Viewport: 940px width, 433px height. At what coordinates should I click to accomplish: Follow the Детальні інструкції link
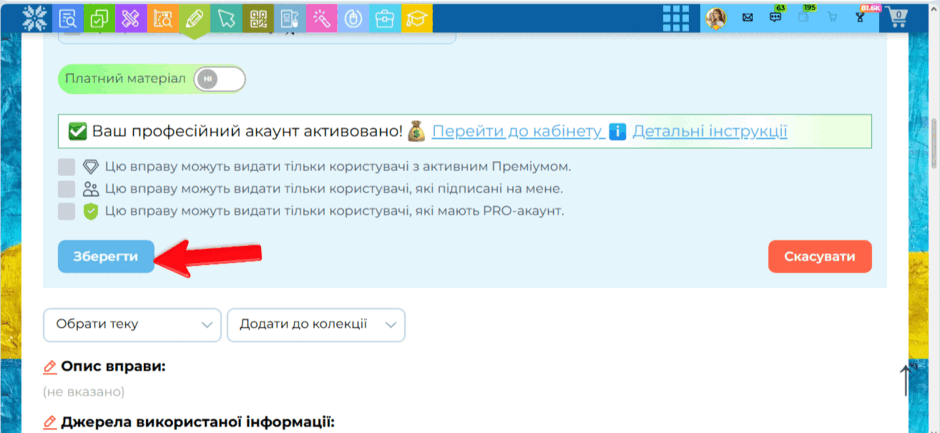pos(710,131)
